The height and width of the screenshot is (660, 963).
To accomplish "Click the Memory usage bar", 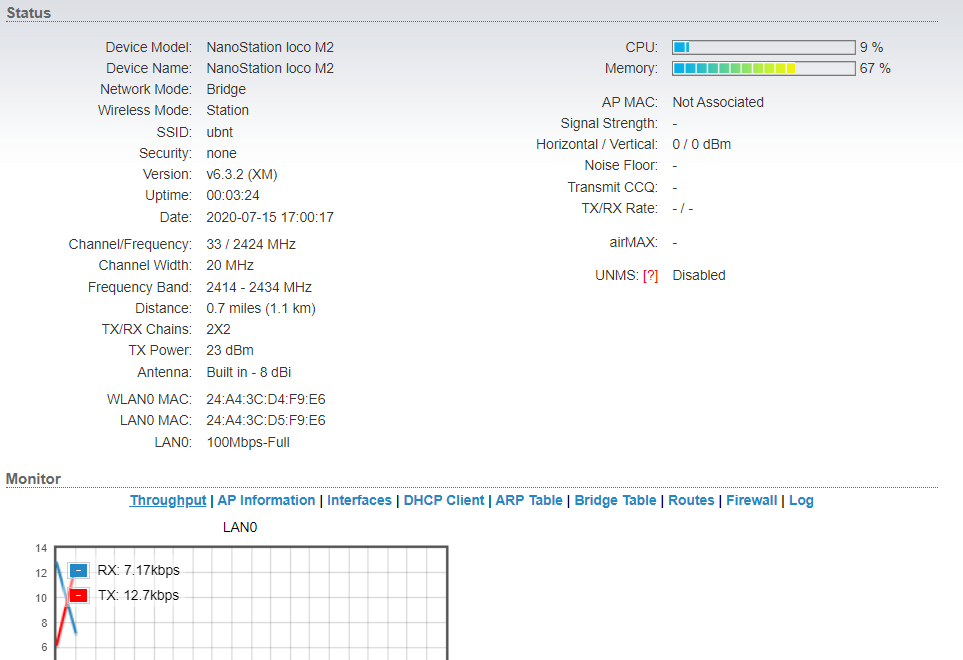I will point(763,69).
